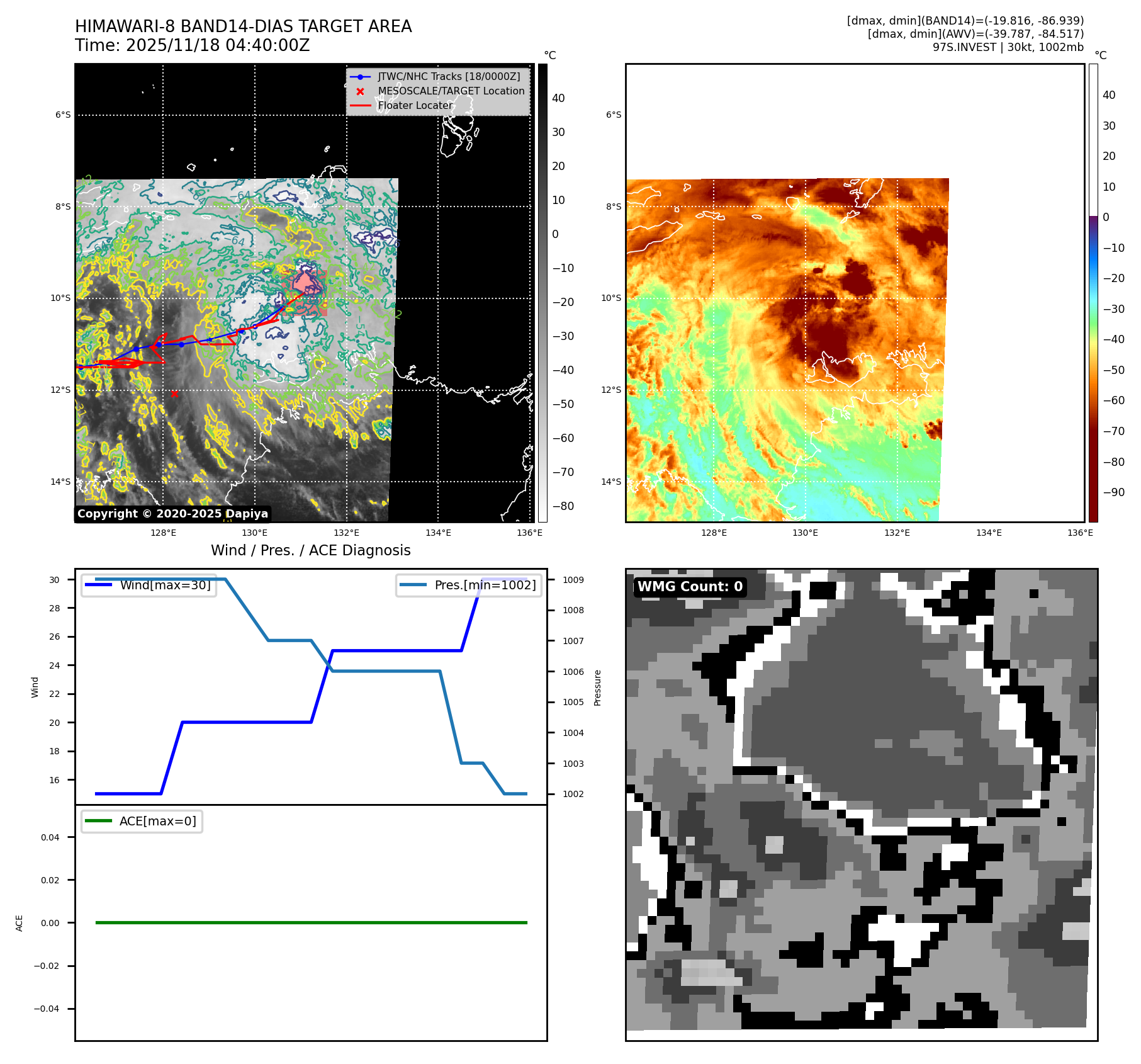
Task: Click the blue Wind[max=30] legend line sample
Action: click(98, 585)
